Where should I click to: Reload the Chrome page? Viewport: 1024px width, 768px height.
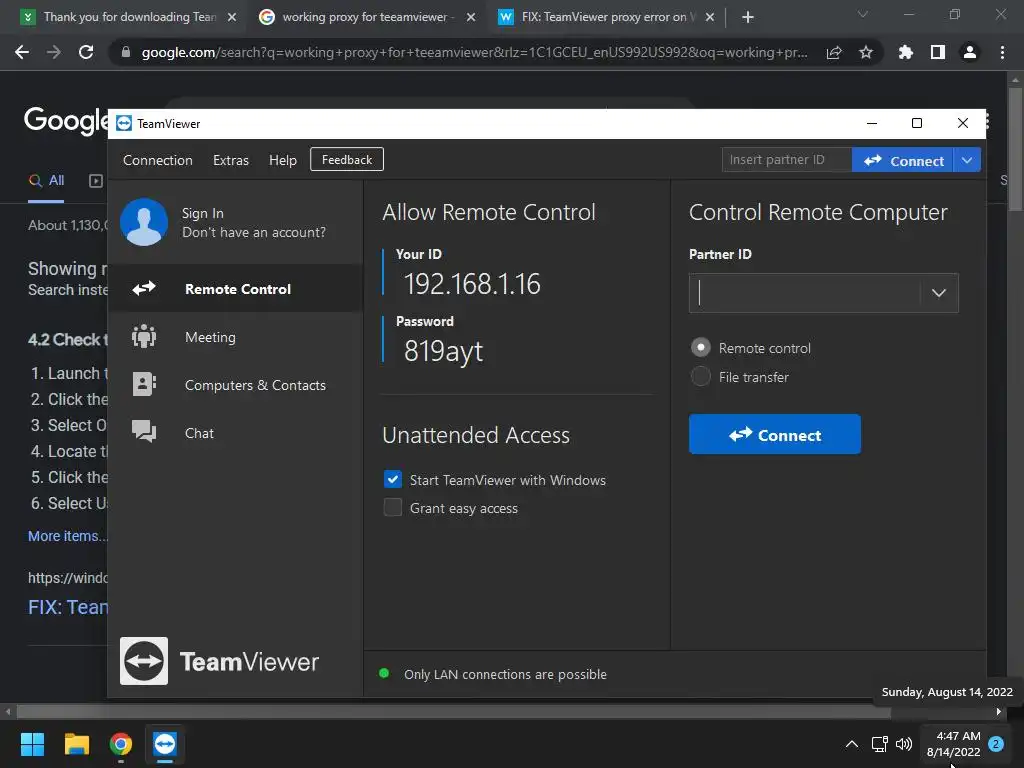[86, 52]
